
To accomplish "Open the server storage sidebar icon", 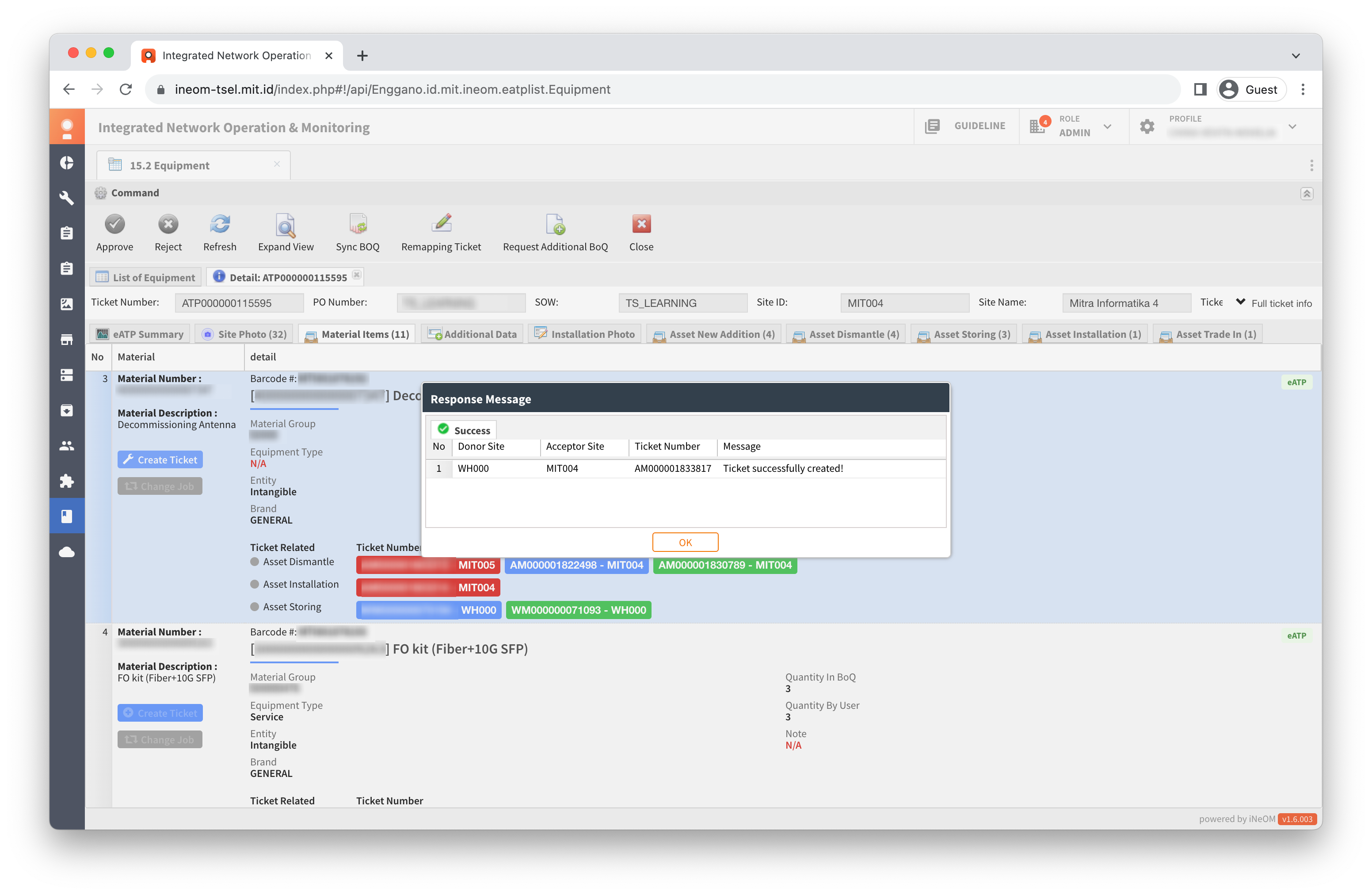I will coord(67,375).
